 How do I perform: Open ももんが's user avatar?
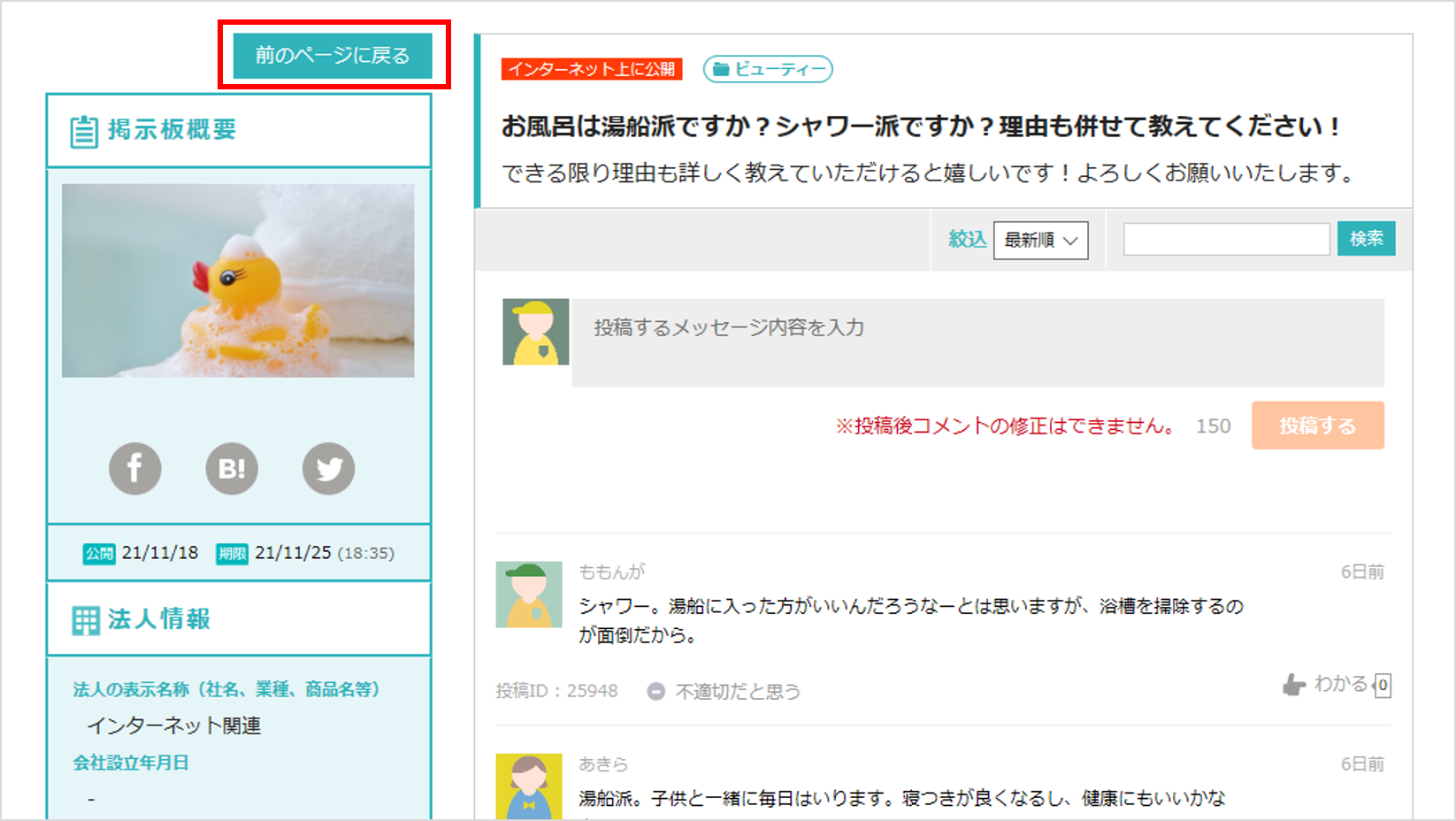[x=528, y=595]
